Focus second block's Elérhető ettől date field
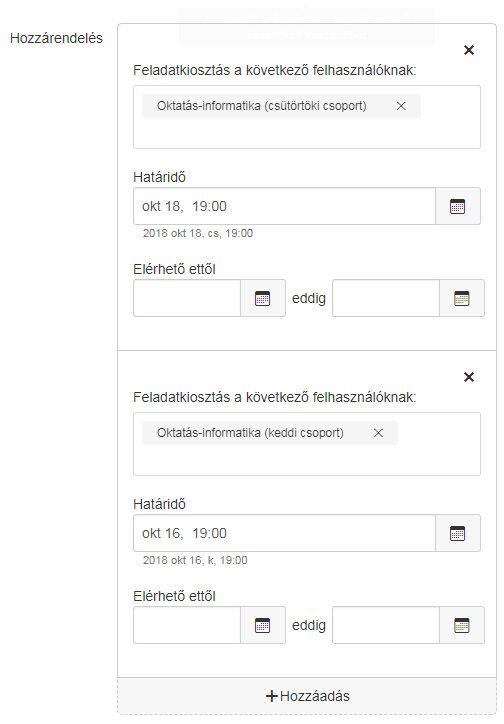The height and width of the screenshot is (724, 504). (x=187, y=625)
